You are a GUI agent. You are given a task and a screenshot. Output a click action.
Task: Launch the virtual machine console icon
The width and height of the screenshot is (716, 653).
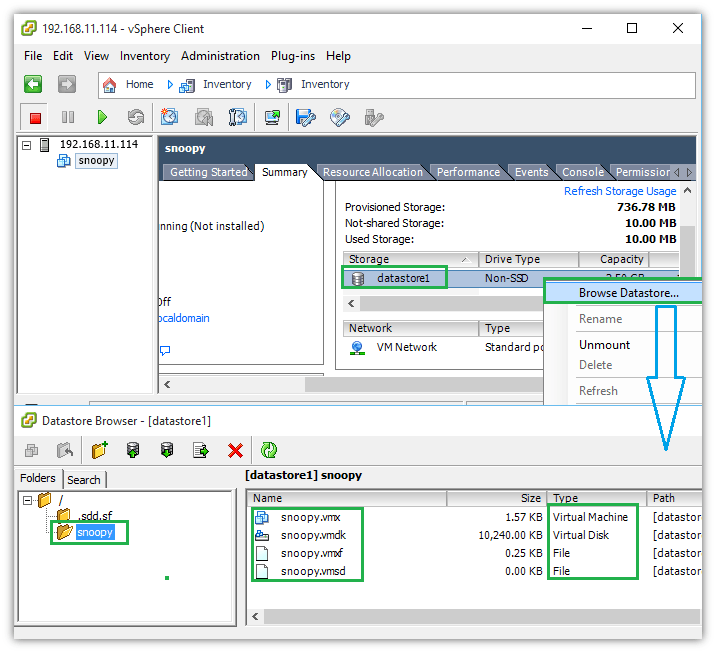tap(272, 117)
